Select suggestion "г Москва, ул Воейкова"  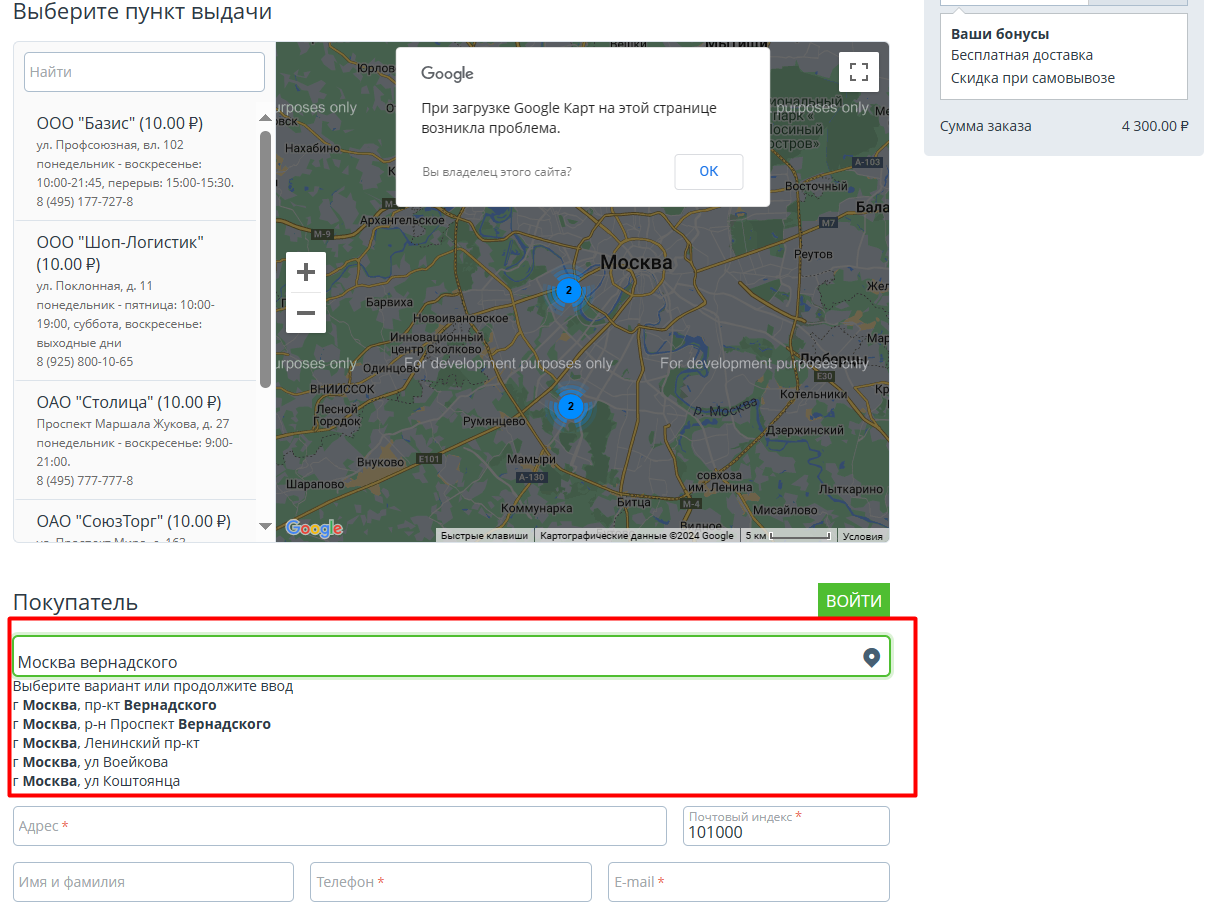91,762
